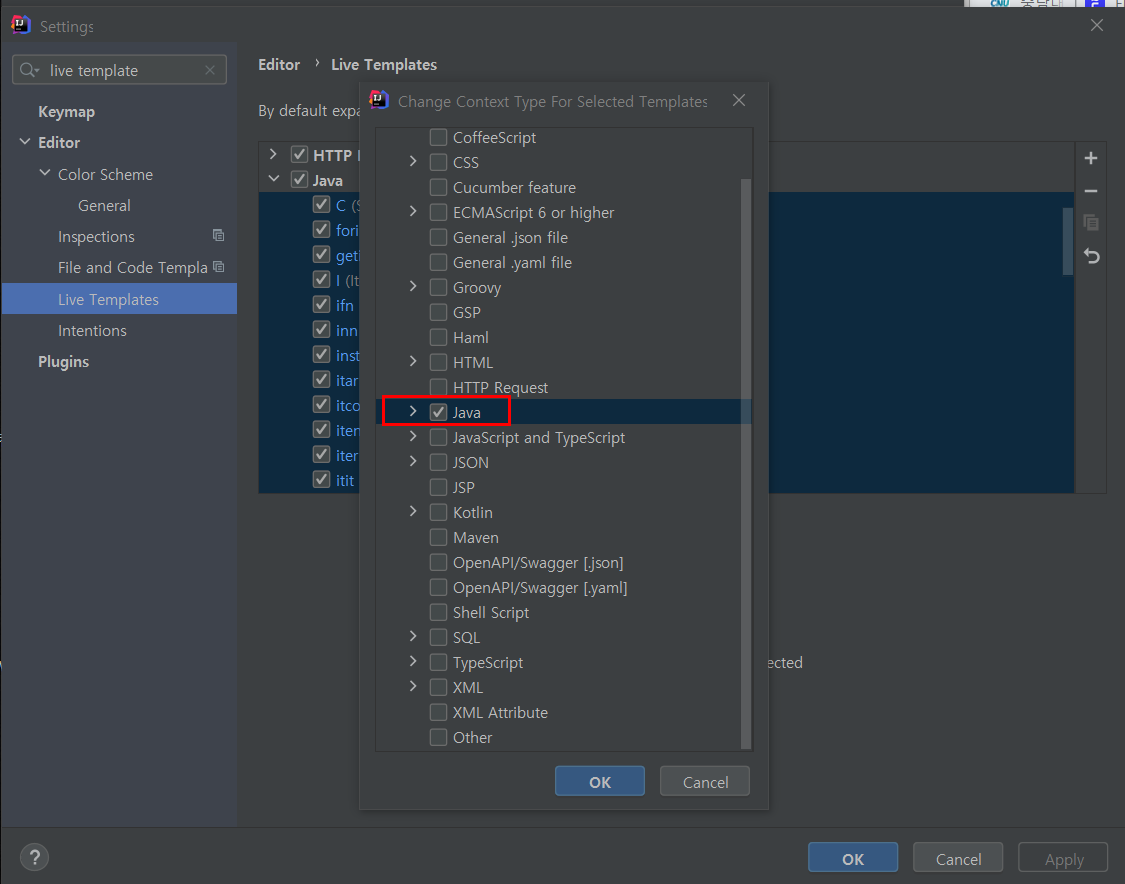Uncheck the Java context checkbox
1125x884 pixels.
tap(438, 412)
